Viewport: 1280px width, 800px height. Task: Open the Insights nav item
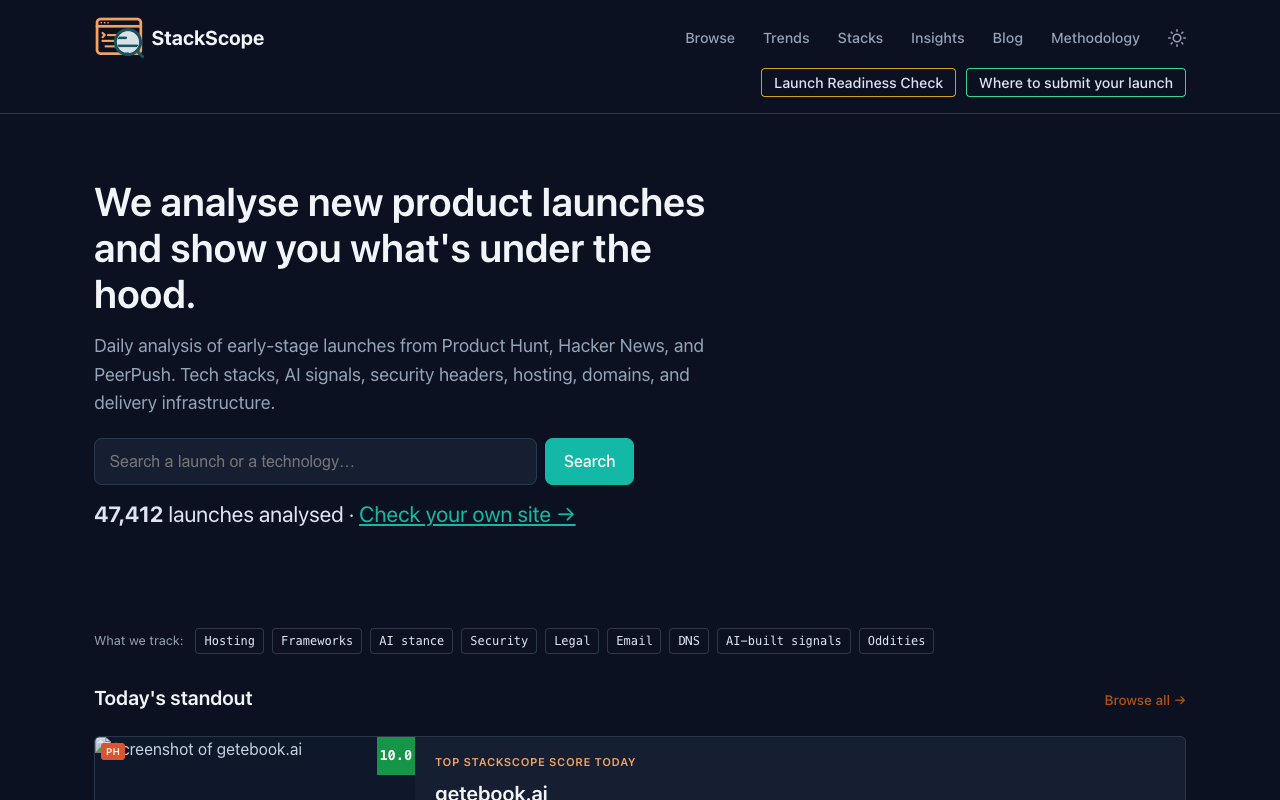[938, 38]
